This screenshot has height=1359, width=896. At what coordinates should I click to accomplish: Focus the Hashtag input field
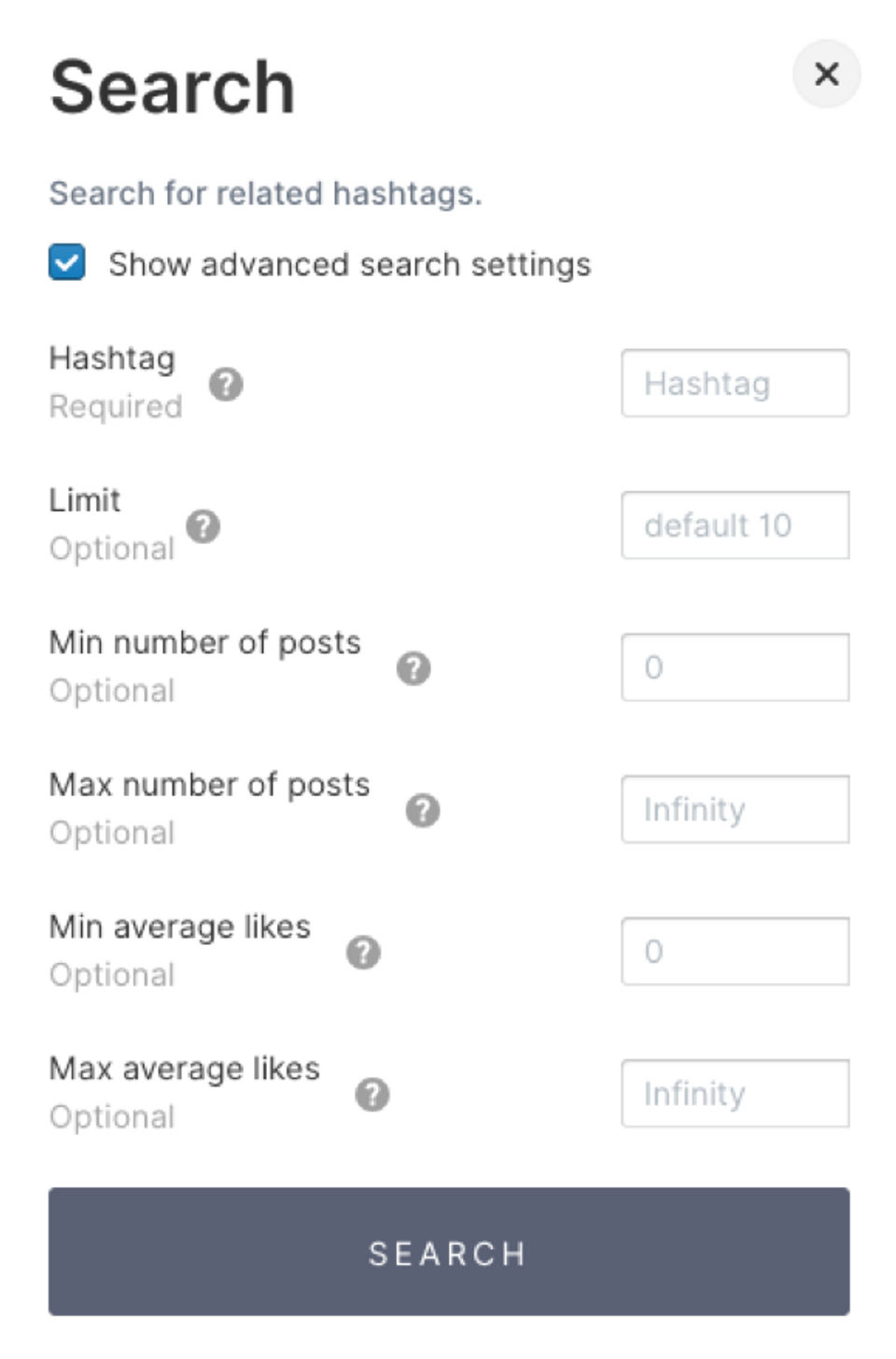click(735, 384)
